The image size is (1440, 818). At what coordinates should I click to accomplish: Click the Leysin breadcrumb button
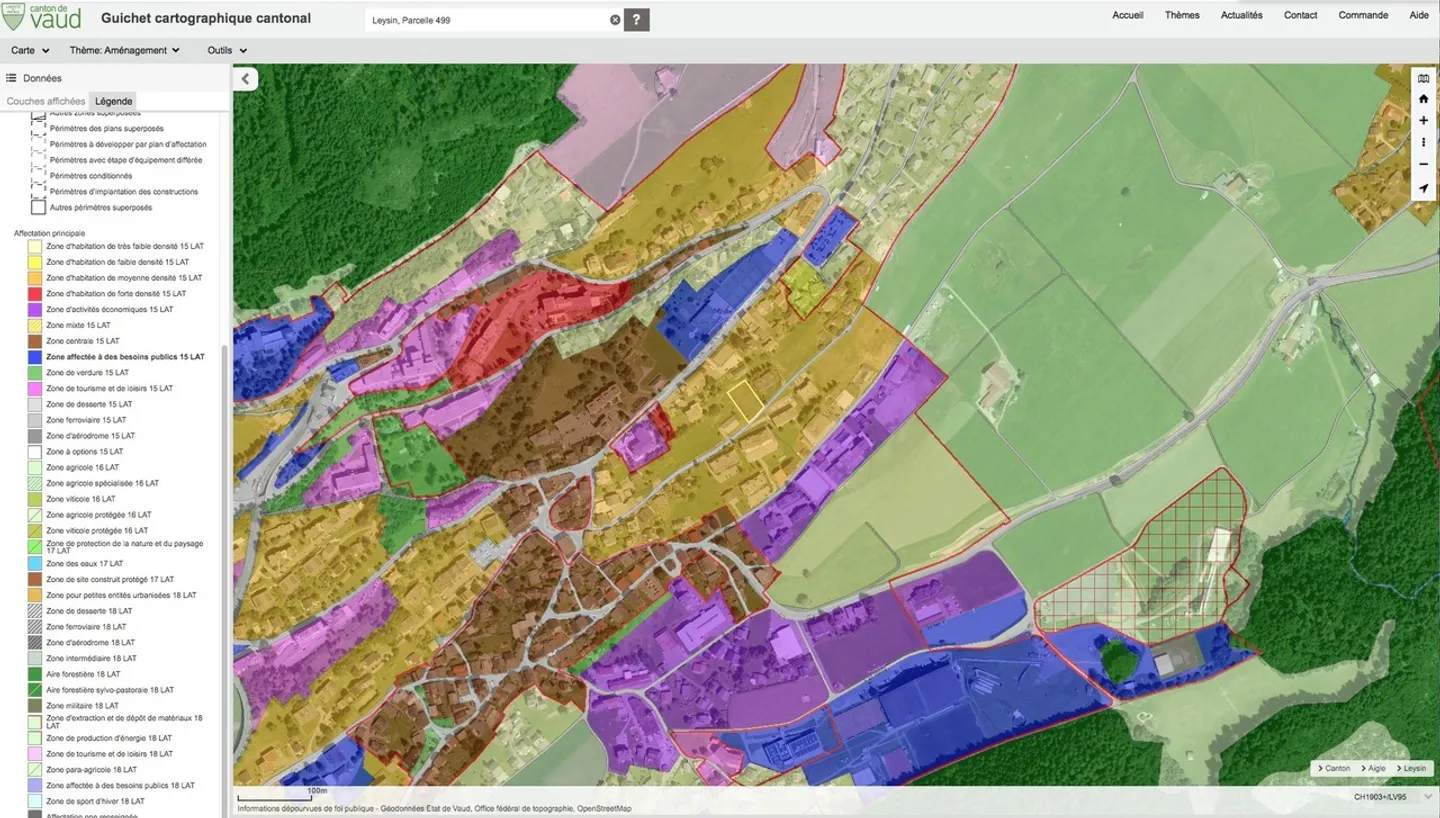click(x=1412, y=768)
